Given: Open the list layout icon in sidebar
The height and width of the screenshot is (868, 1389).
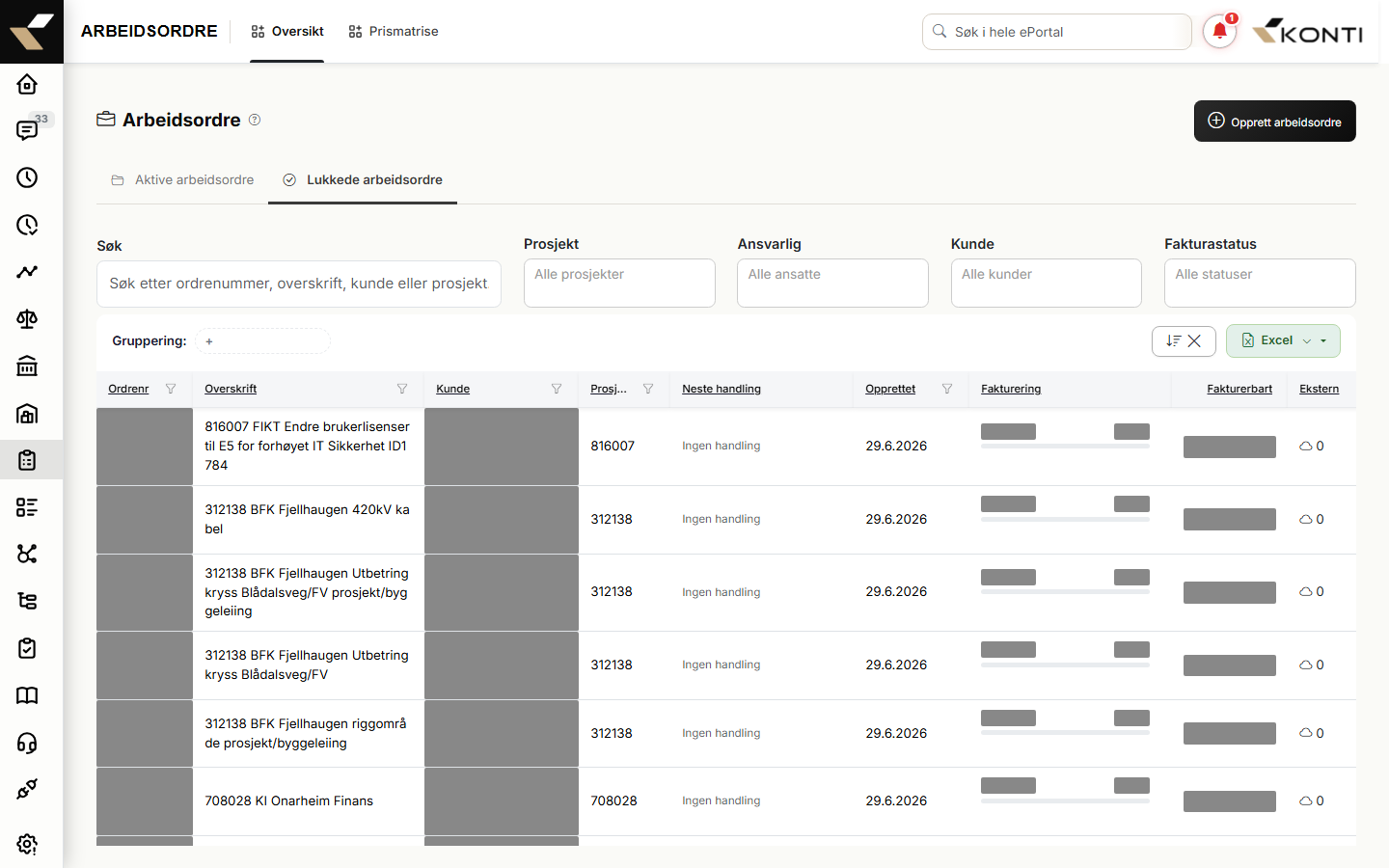Looking at the screenshot, I should pos(27,507).
